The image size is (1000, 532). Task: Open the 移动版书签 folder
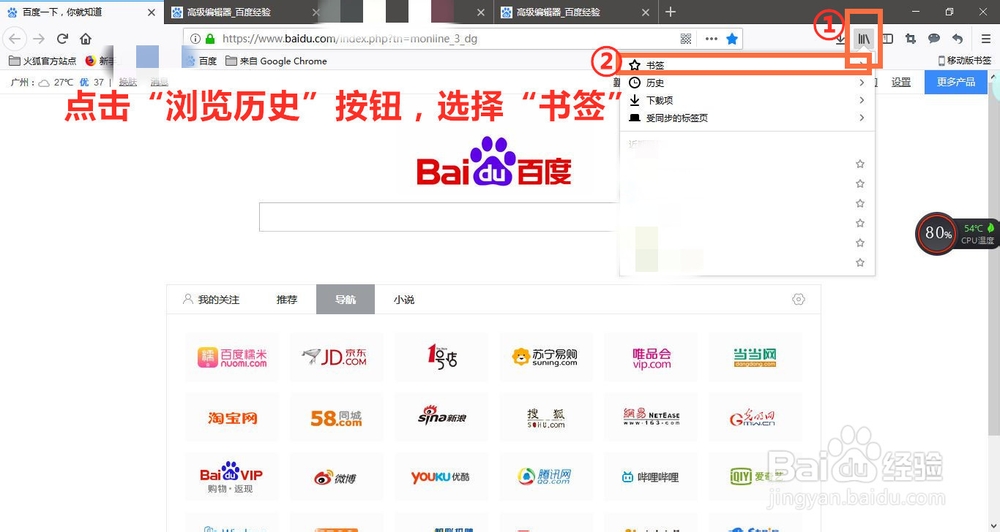[x=965, y=61]
